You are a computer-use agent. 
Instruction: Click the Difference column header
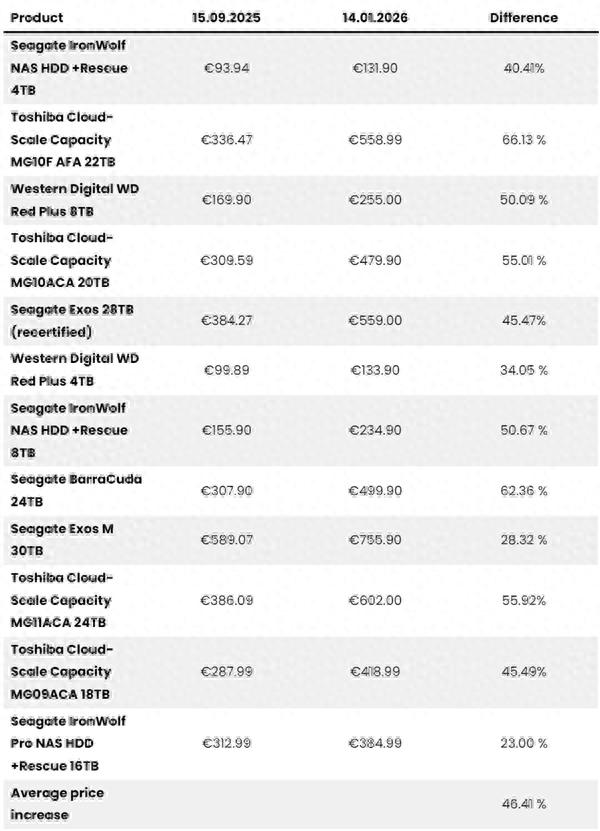coord(524,17)
